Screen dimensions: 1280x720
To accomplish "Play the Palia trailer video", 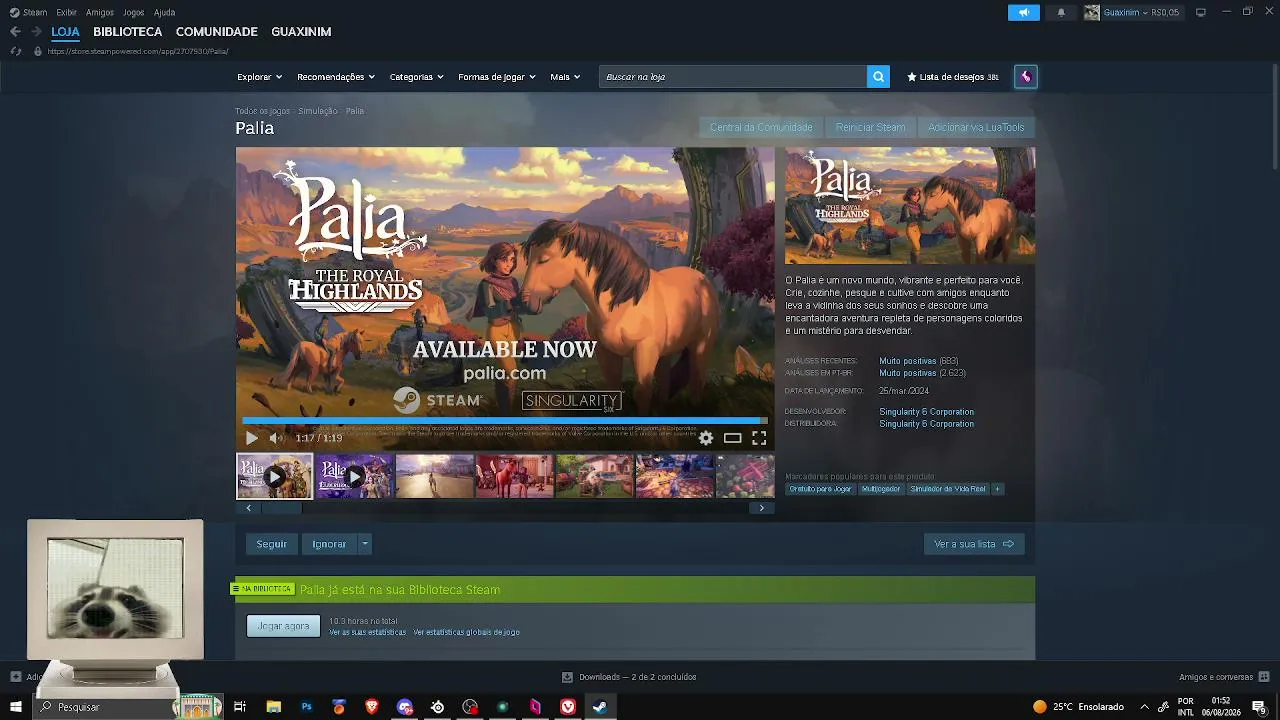I will 251,438.
